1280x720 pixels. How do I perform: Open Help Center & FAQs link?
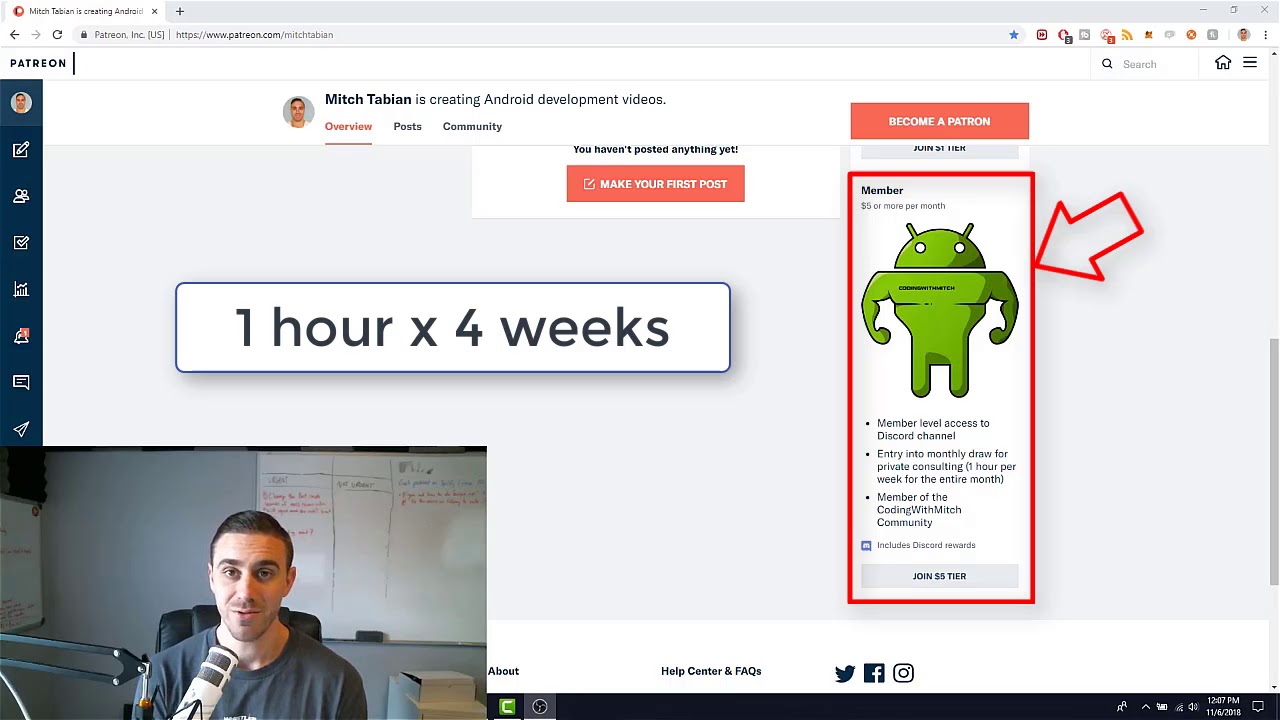[x=711, y=671]
